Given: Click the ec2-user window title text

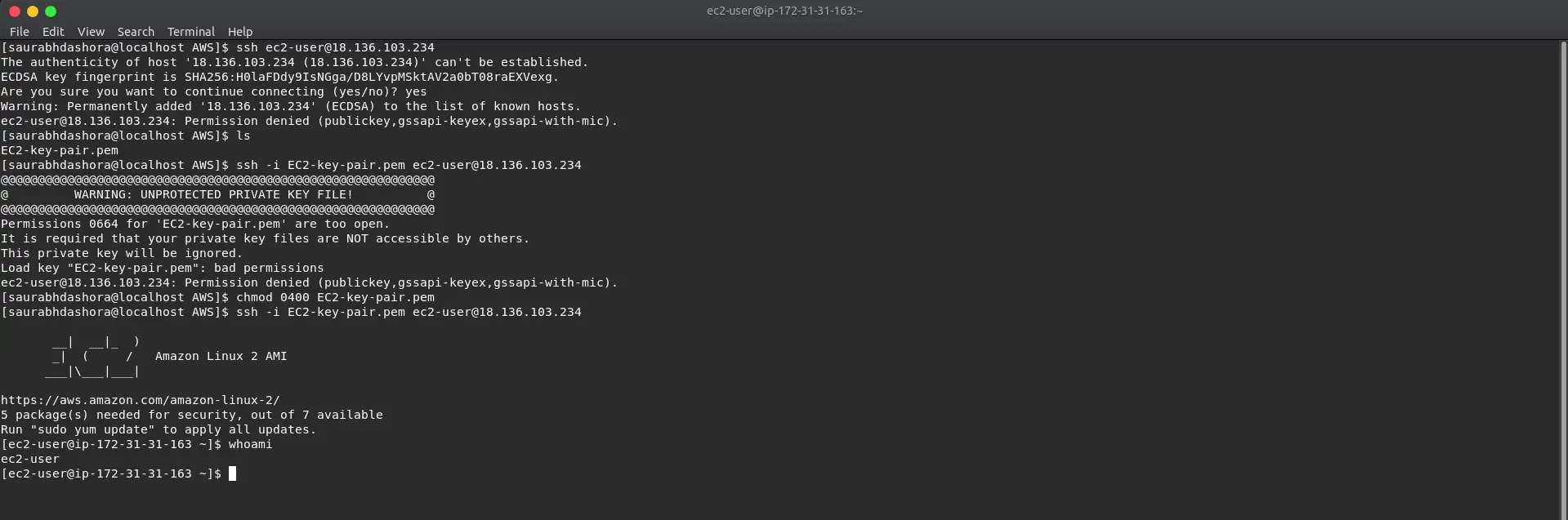Looking at the screenshot, I should click(784, 11).
